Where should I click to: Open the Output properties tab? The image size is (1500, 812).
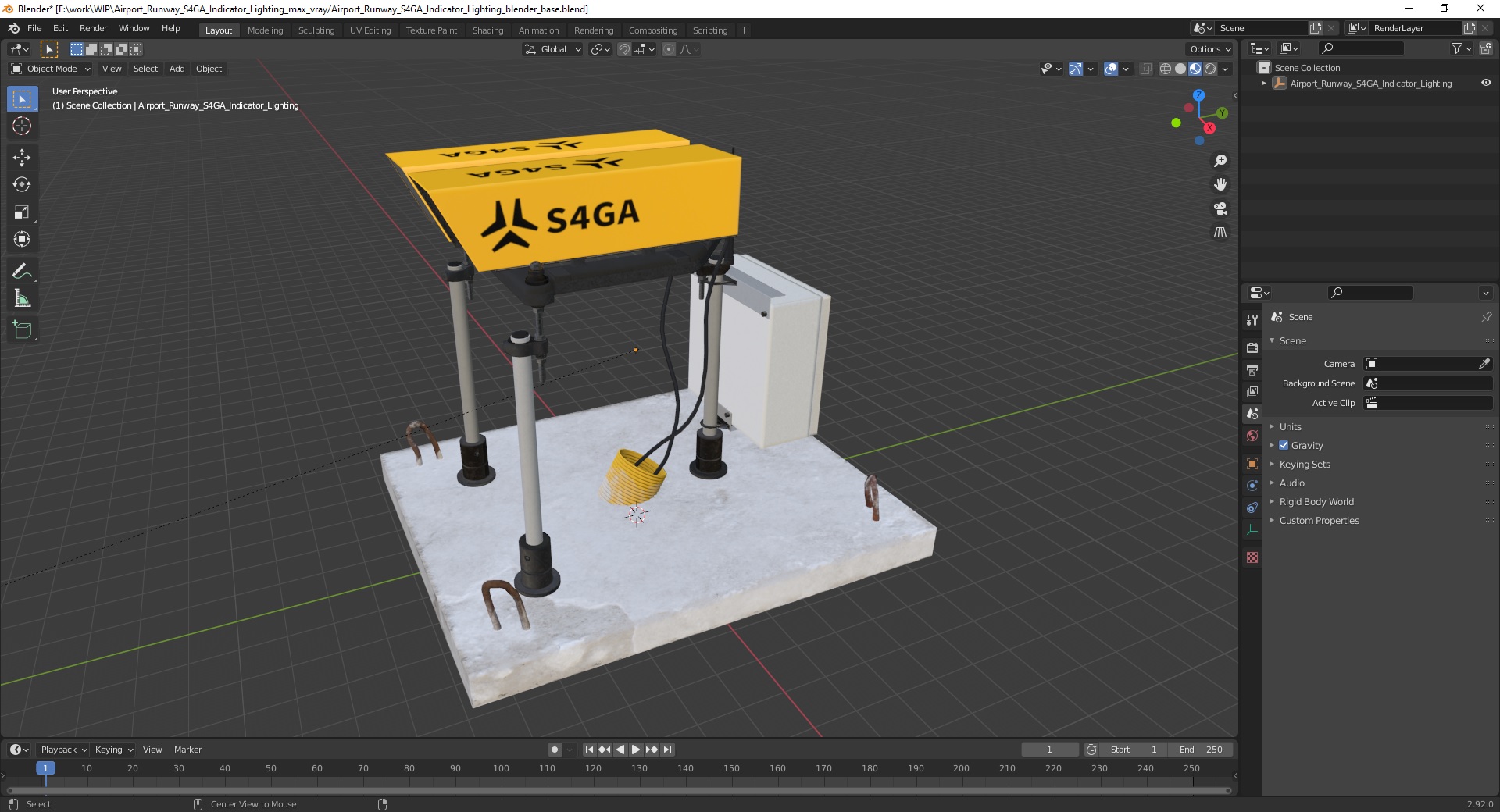[1252, 369]
